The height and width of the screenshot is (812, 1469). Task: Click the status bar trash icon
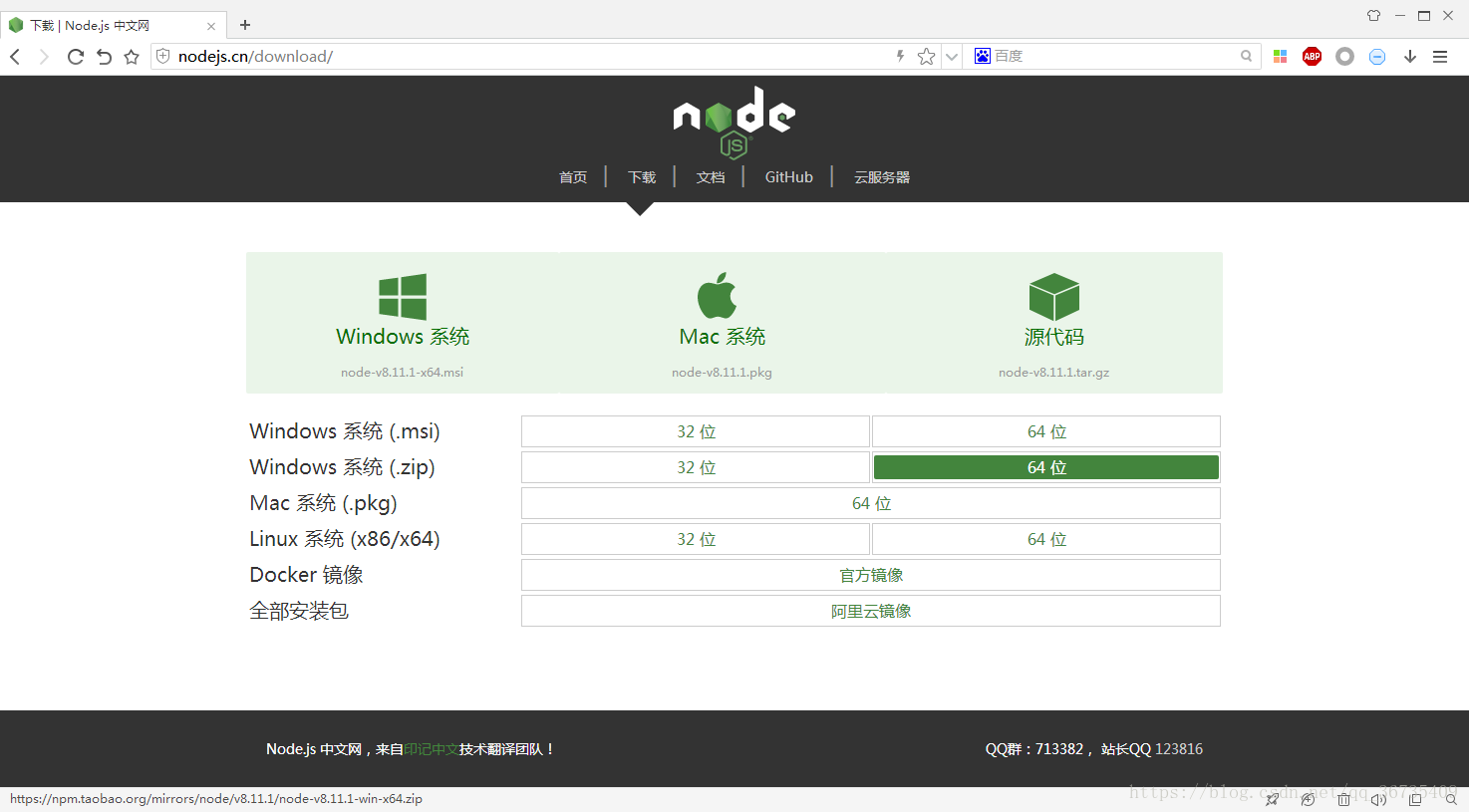tap(1343, 799)
